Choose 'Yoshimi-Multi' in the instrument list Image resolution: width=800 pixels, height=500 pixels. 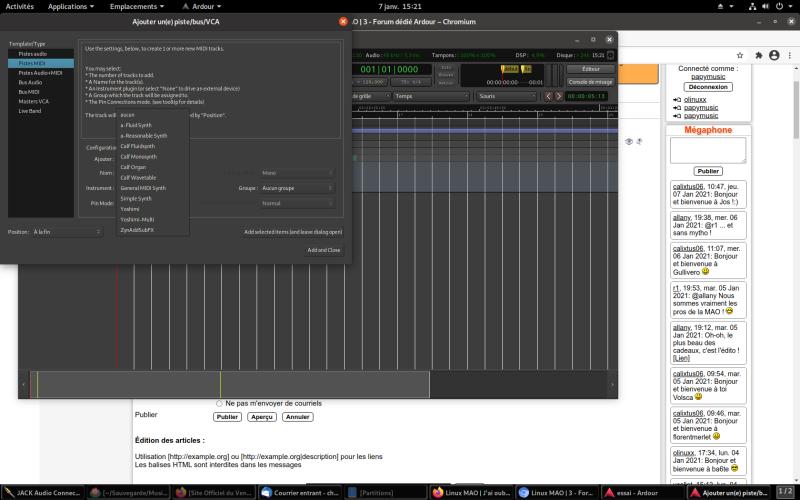coord(153,219)
